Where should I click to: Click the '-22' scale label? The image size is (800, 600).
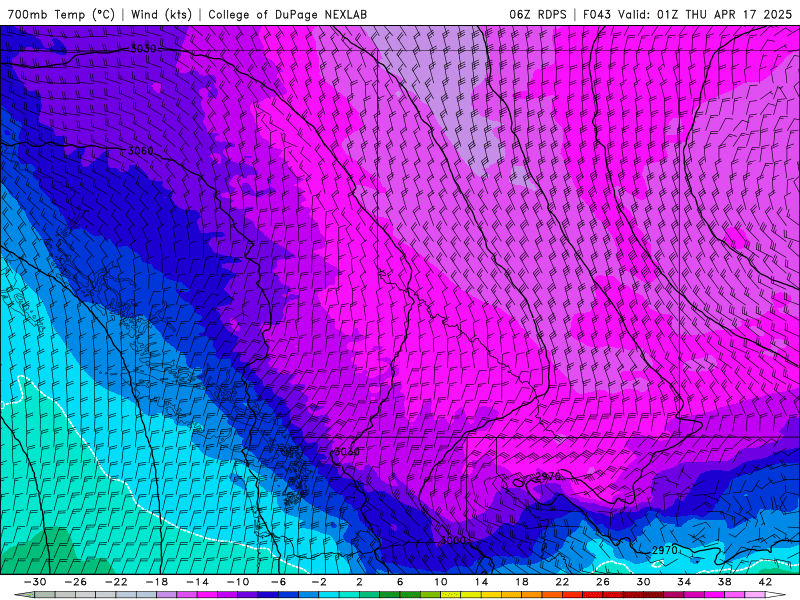coord(116,582)
